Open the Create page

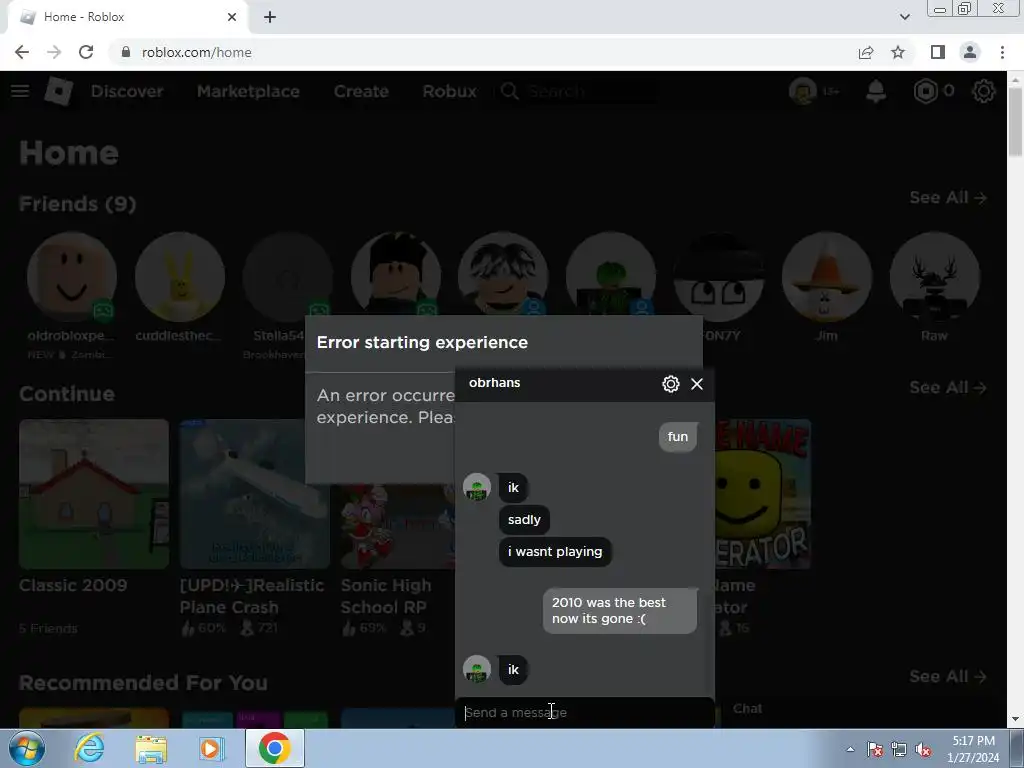pyautogui.click(x=361, y=91)
